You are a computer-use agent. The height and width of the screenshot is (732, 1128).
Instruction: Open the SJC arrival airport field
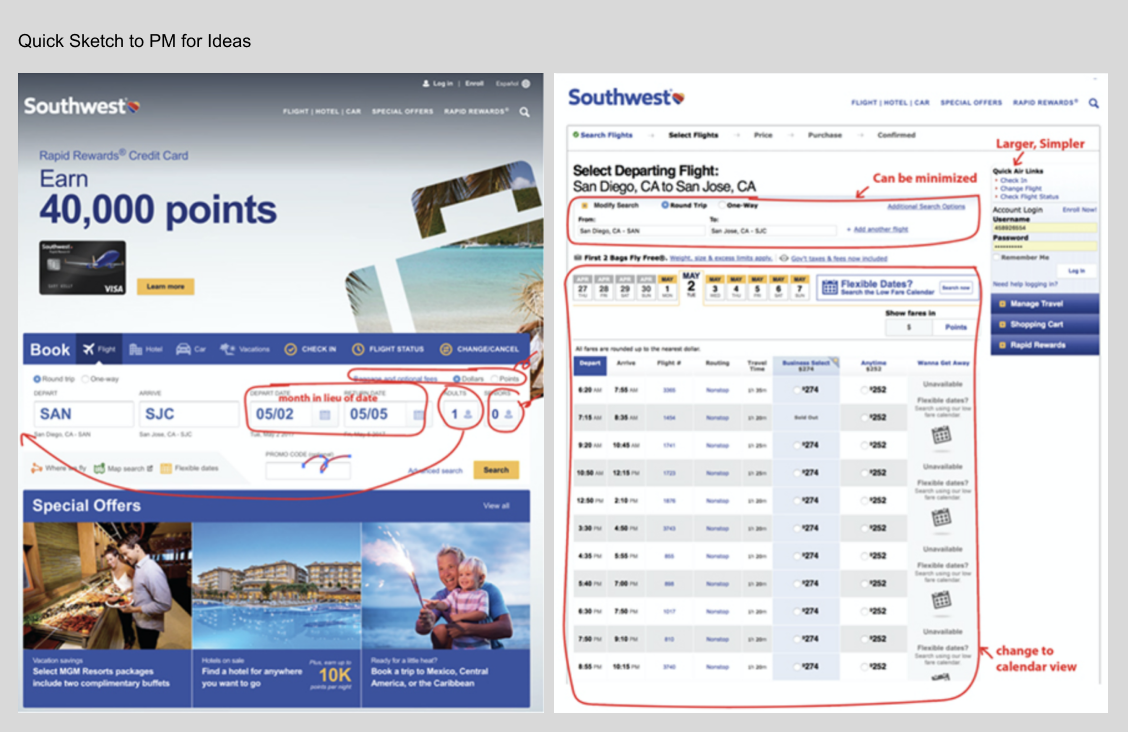pyautogui.click(x=189, y=414)
